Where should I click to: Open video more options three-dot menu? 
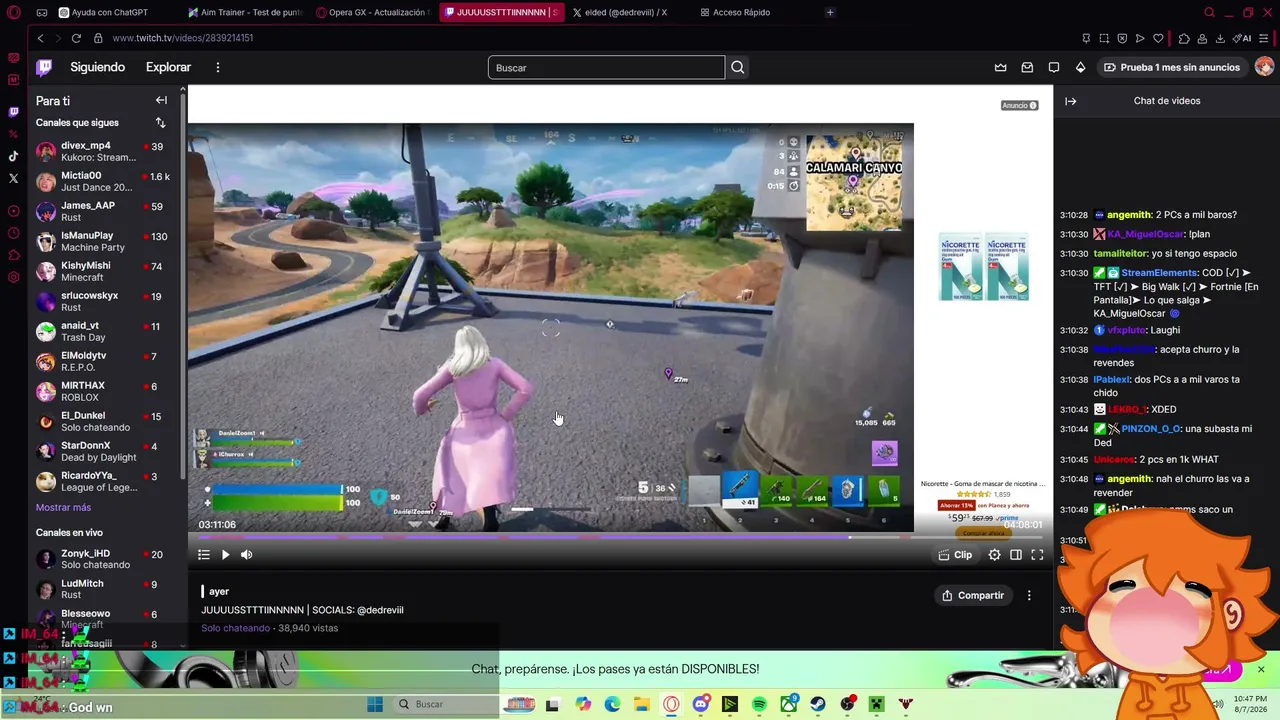tap(1029, 595)
